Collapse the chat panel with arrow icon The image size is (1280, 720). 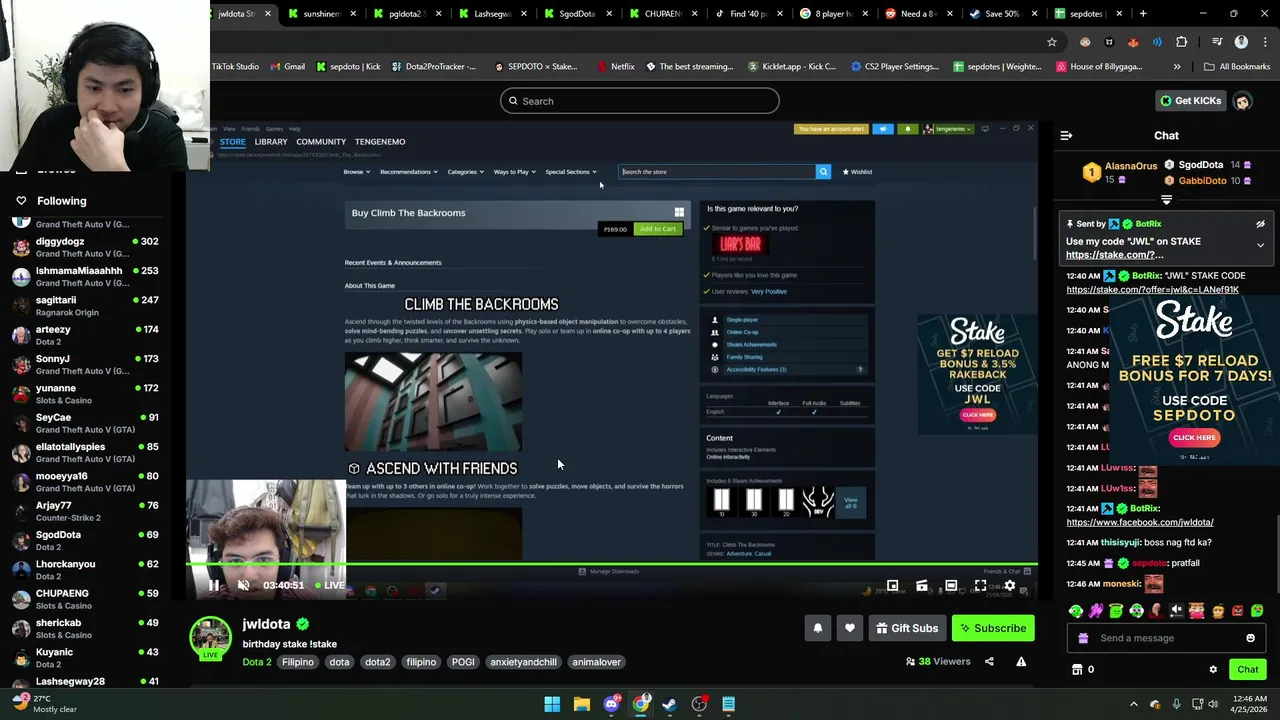1066,135
